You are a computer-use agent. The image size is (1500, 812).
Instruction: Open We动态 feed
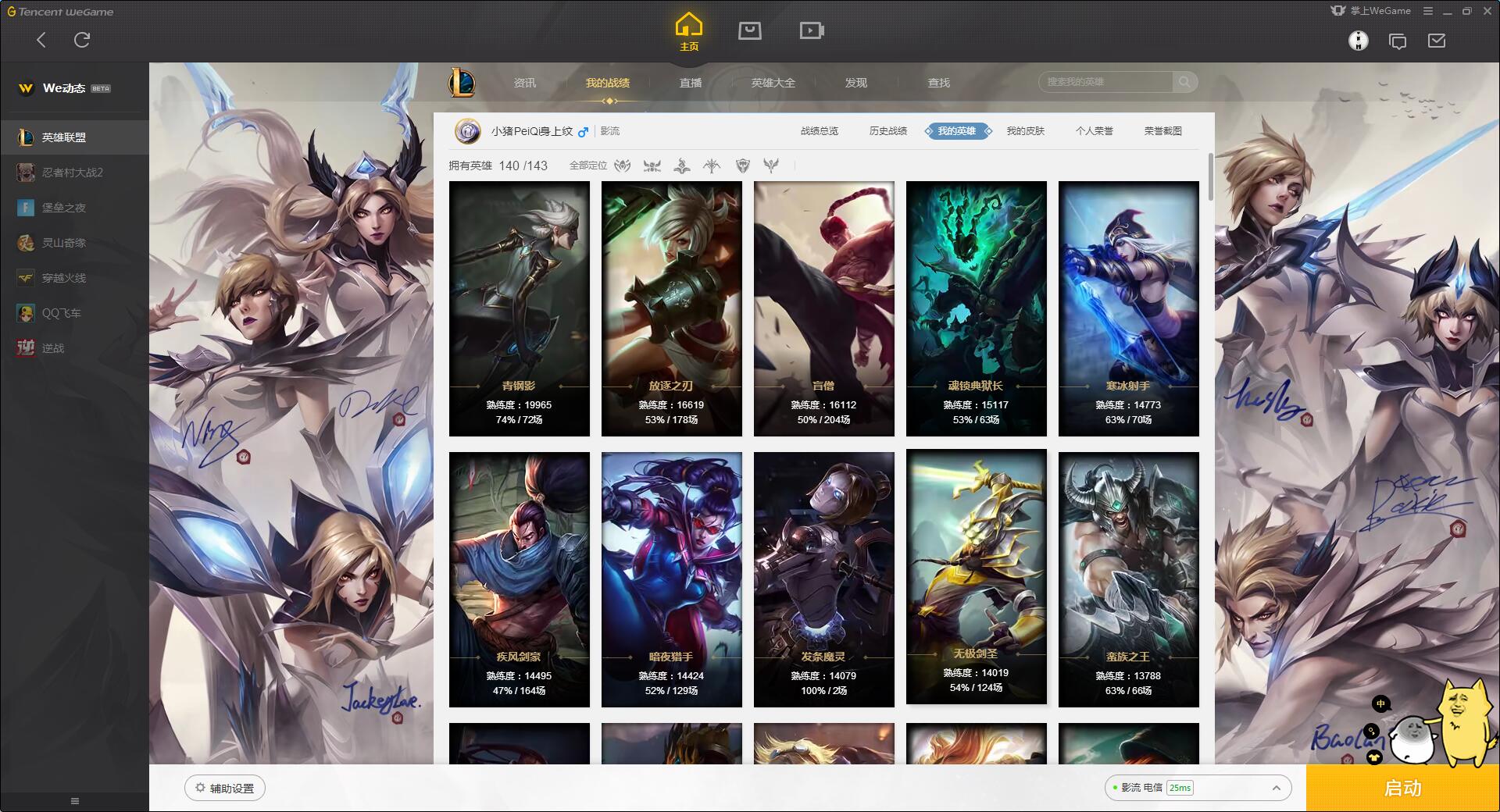click(65, 88)
